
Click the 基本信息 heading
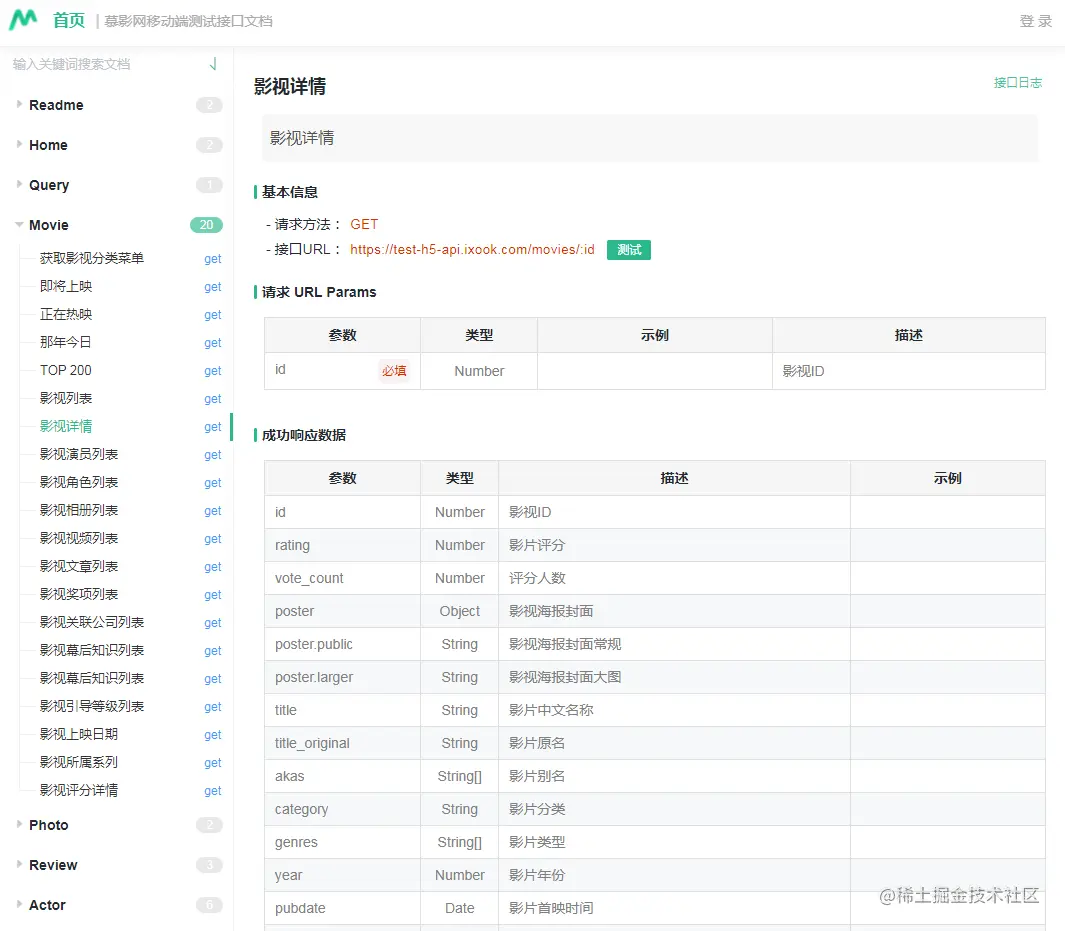(290, 192)
